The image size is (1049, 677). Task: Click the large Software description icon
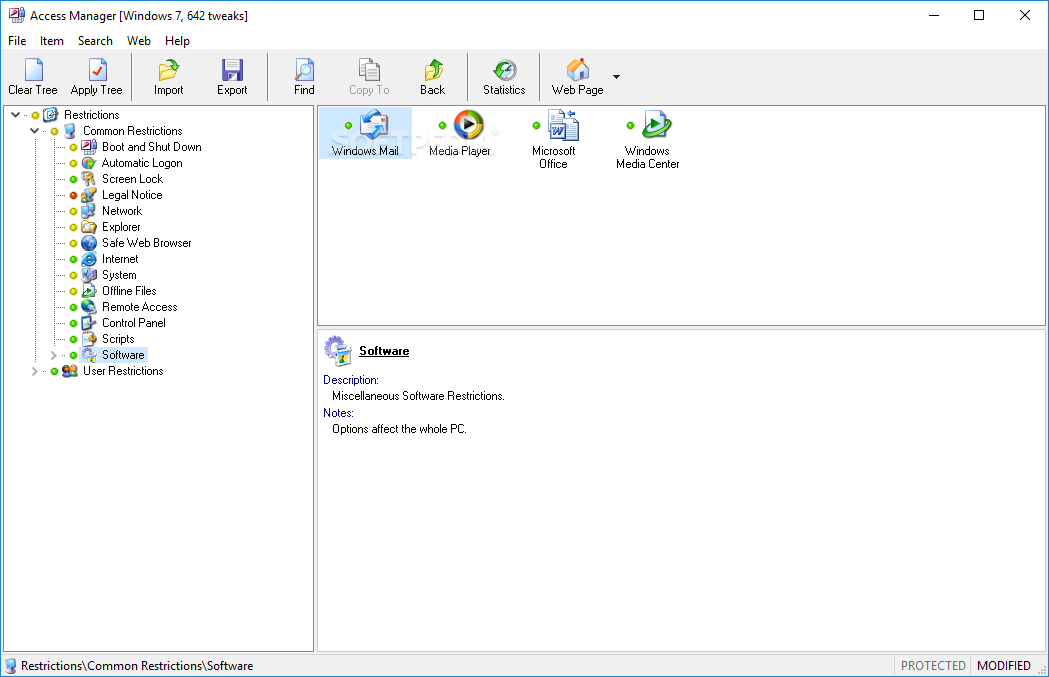[338, 351]
